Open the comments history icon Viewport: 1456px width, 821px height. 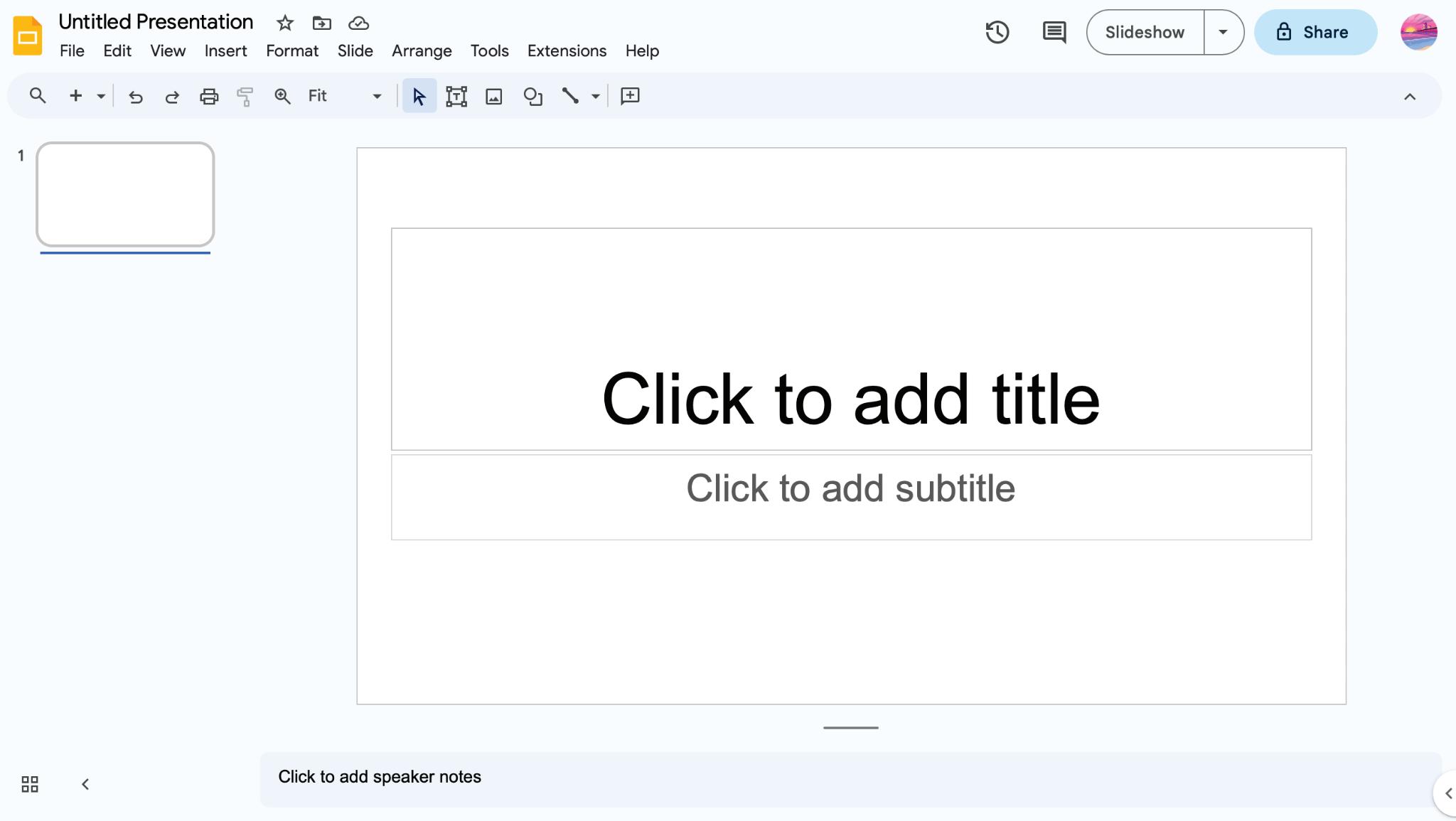[x=1054, y=32]
